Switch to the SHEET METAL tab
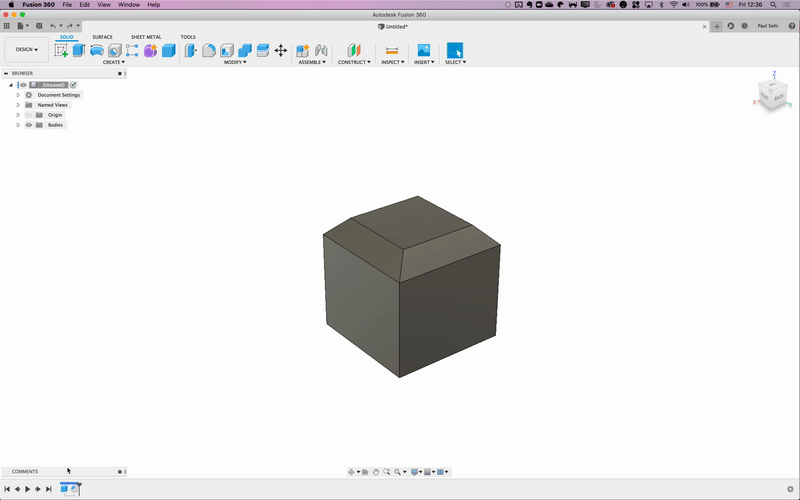800x500 pixels. point(146,37)
